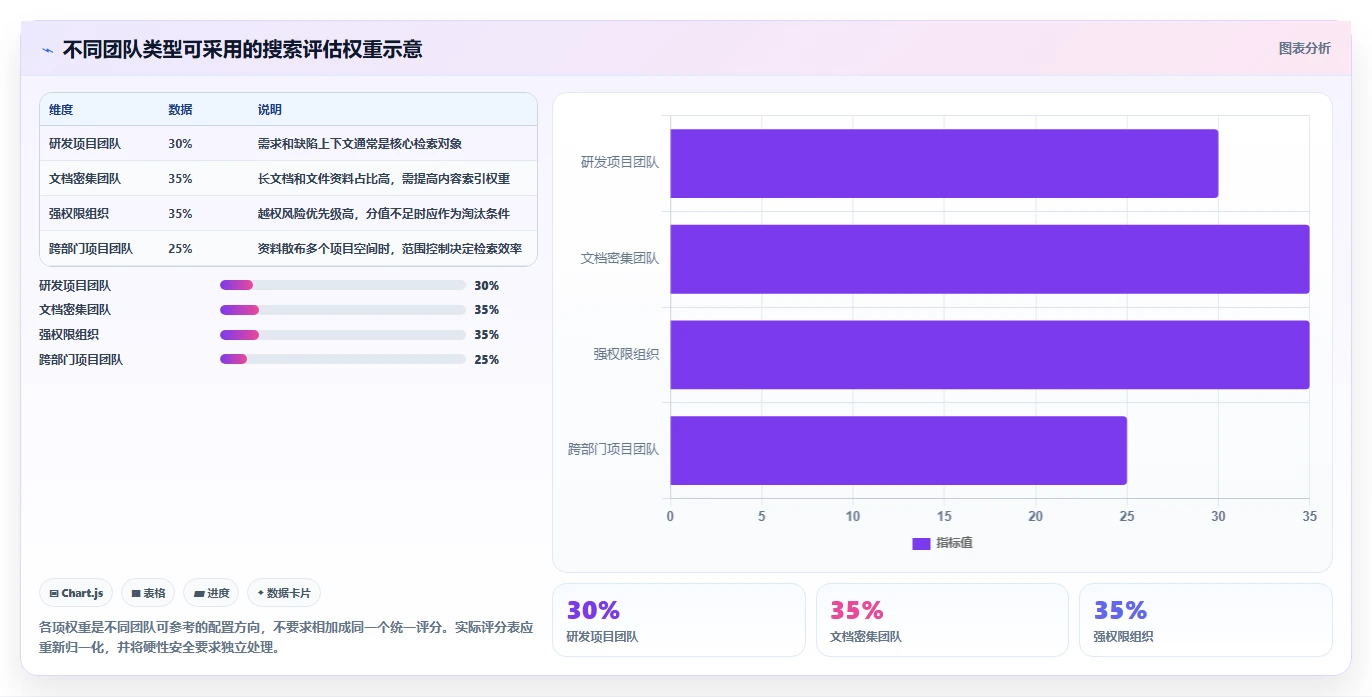Click the 研发项目团队 bar in the chart
1372x697 pixels.
[944, 163]
